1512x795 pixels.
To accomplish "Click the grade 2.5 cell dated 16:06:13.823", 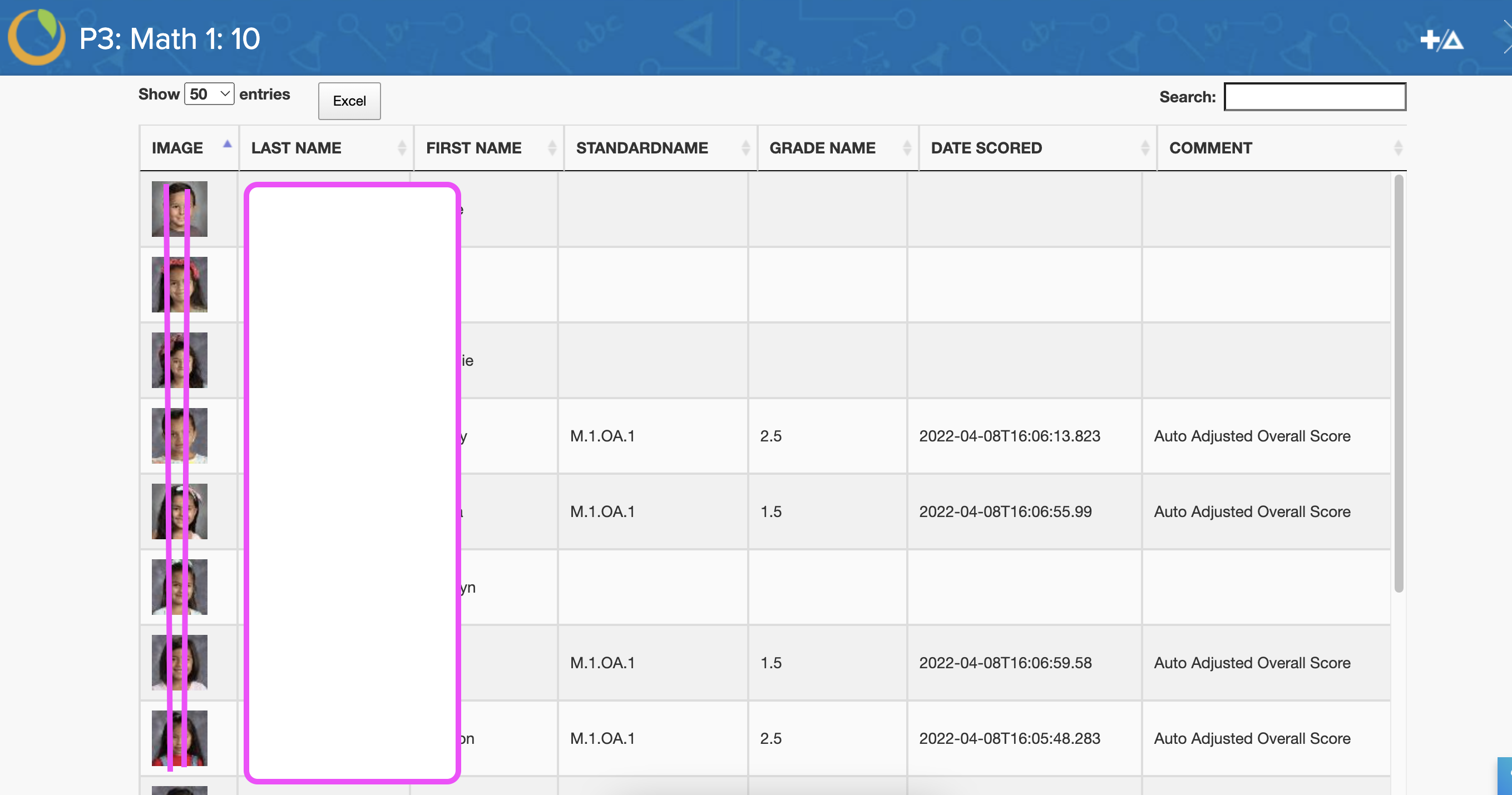I will tap(770, 436).
